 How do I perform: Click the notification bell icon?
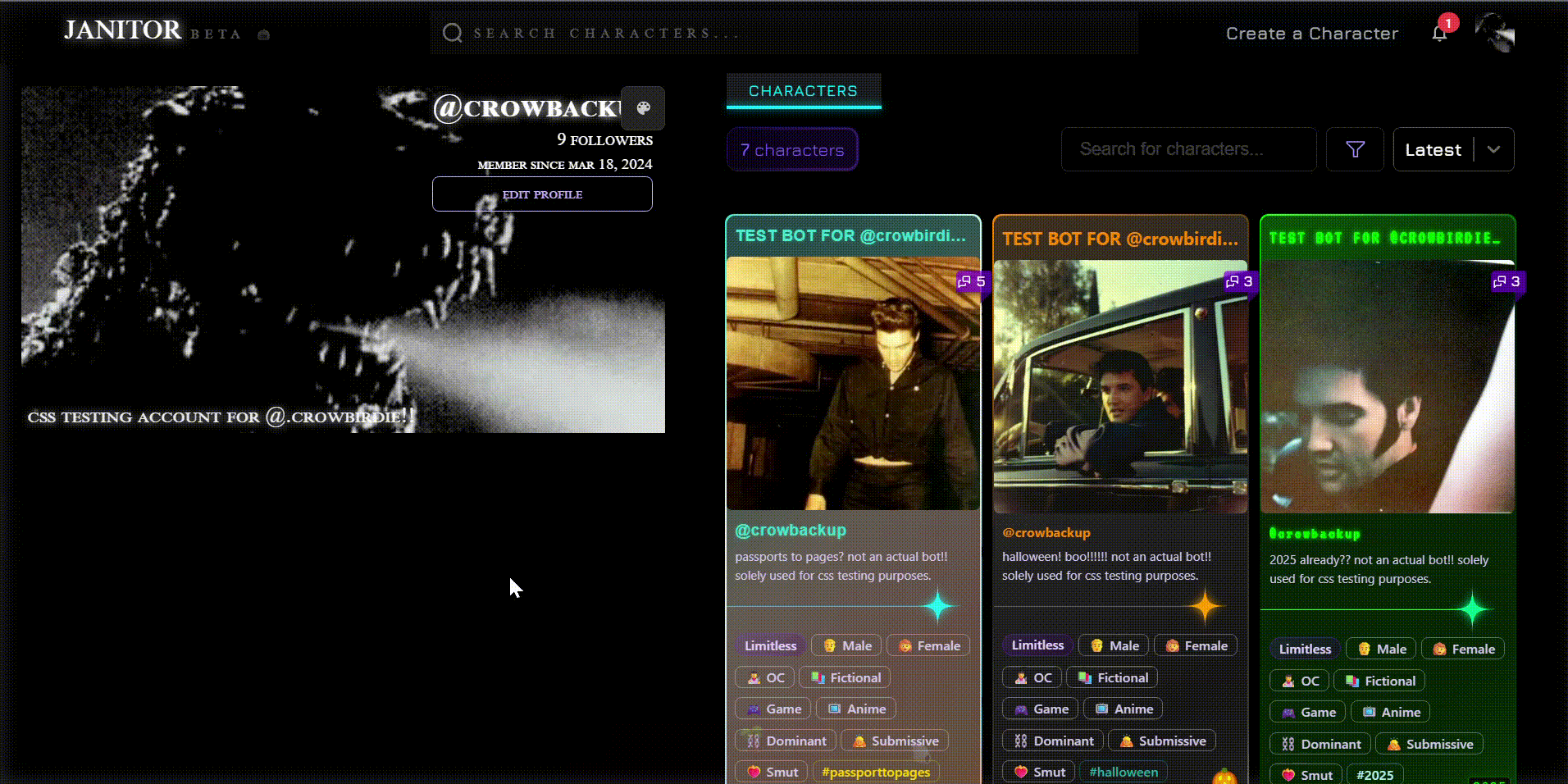pos(1439,34)
